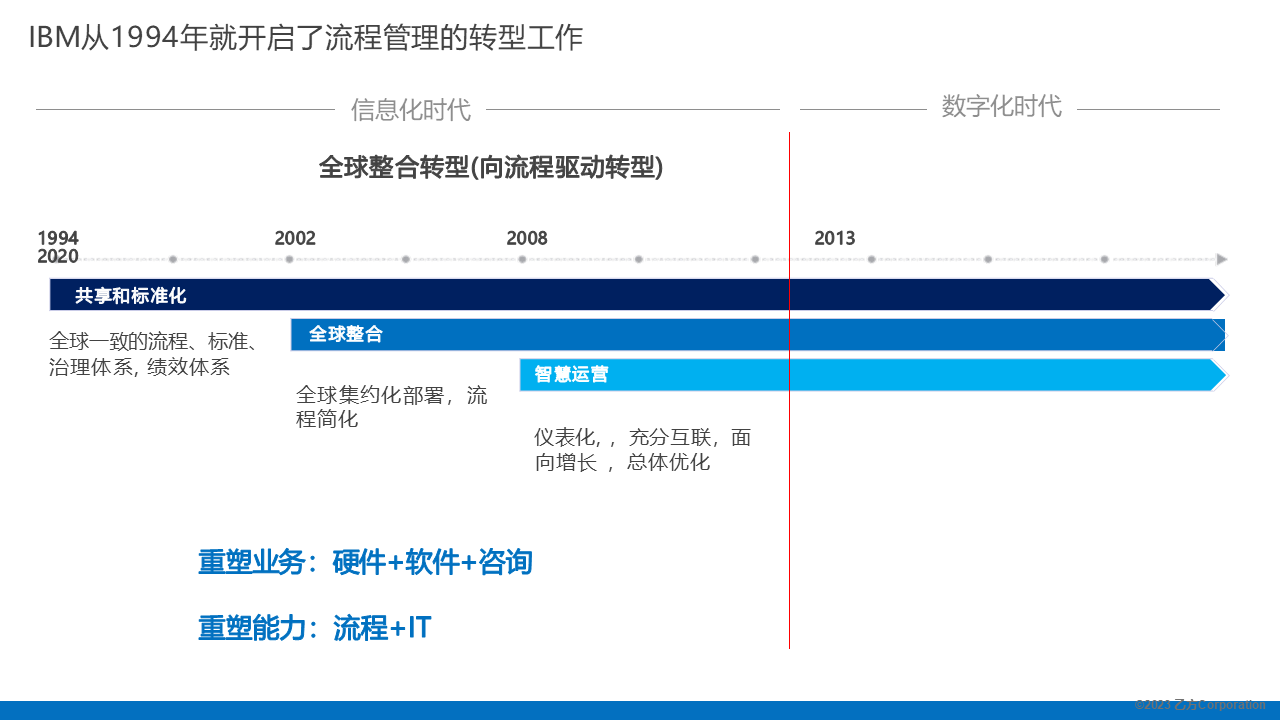Select the 全球整合 blue arrow bar

pyautogui.click(x=758, y=335)
